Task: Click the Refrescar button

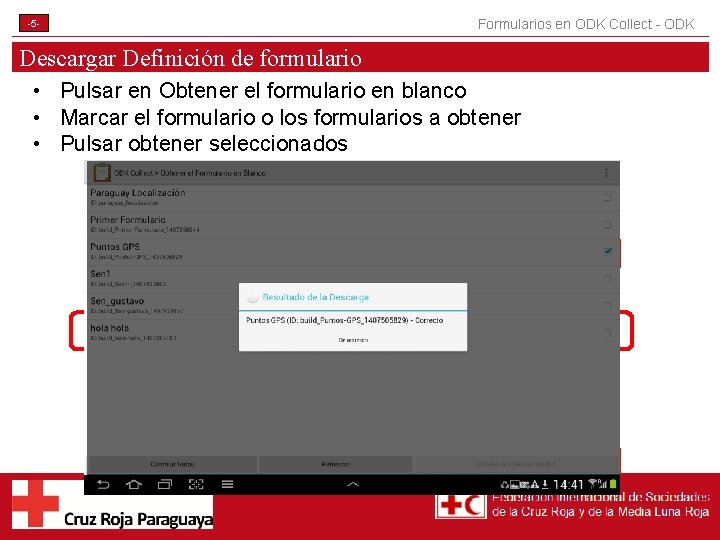Action: (x=336, y=464)
